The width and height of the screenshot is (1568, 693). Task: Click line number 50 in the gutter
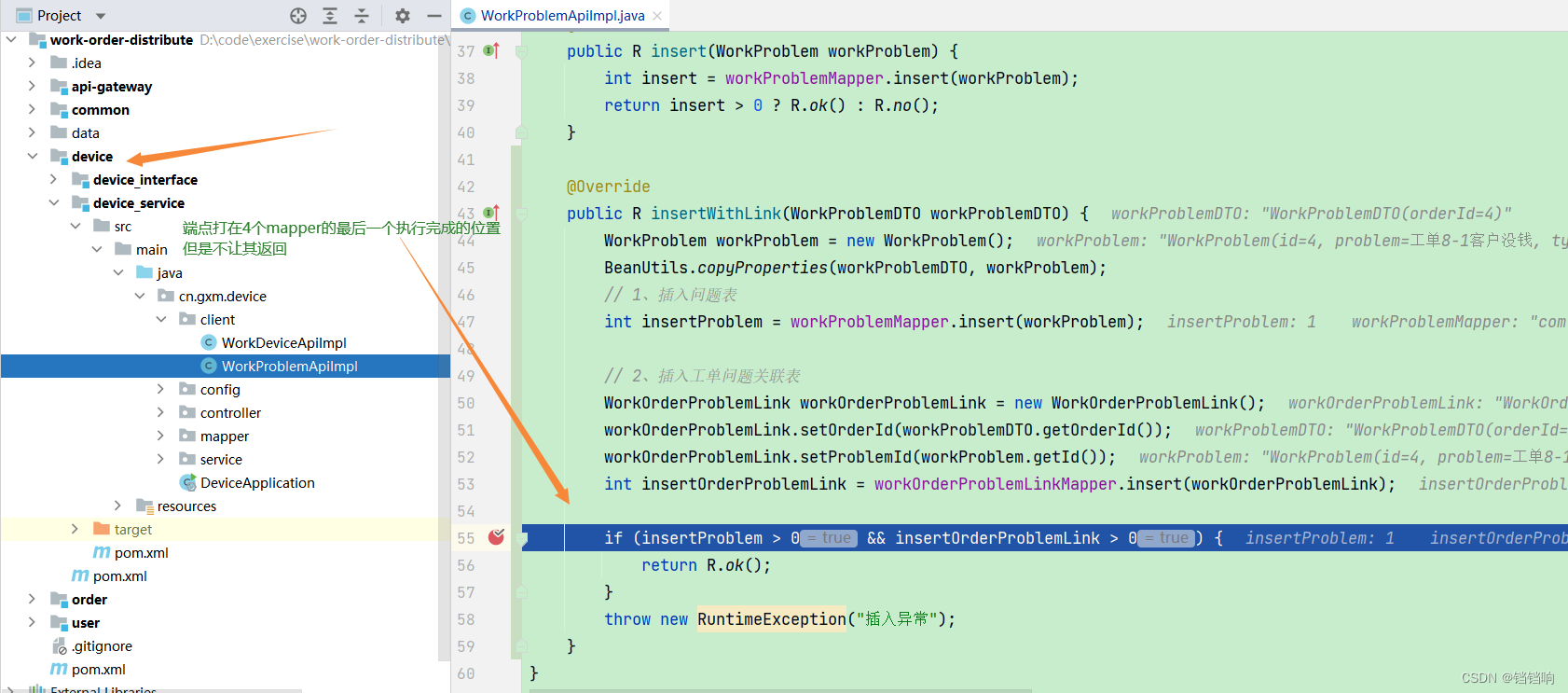pyautogui.click(x=466, y=403)
